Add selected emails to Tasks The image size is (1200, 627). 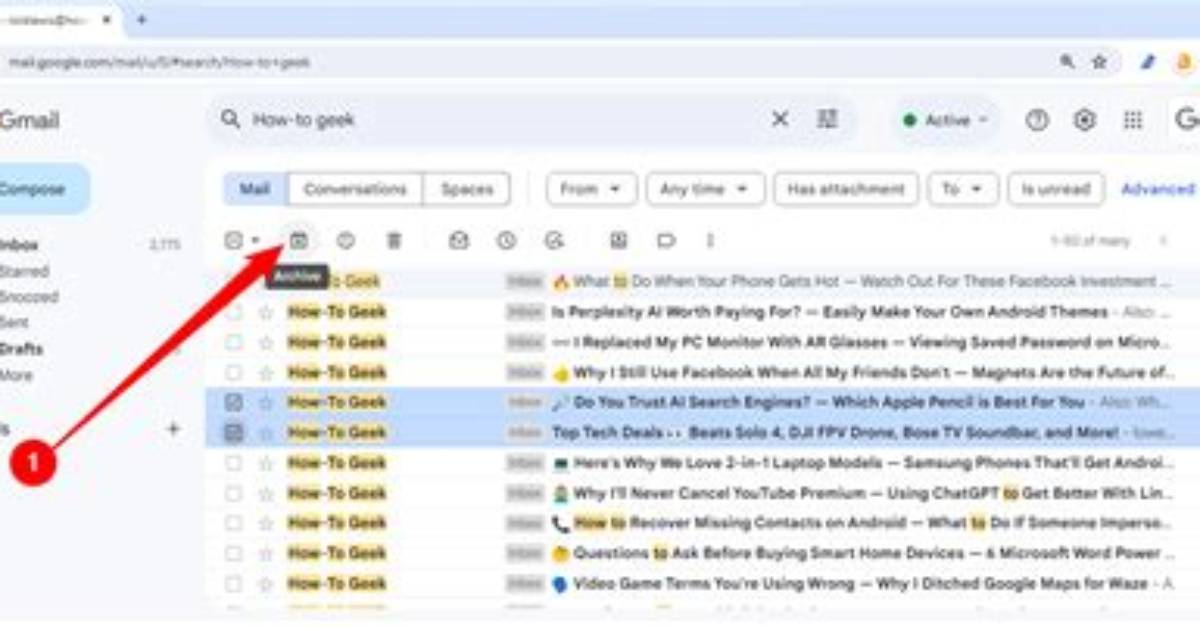(554, 240)
